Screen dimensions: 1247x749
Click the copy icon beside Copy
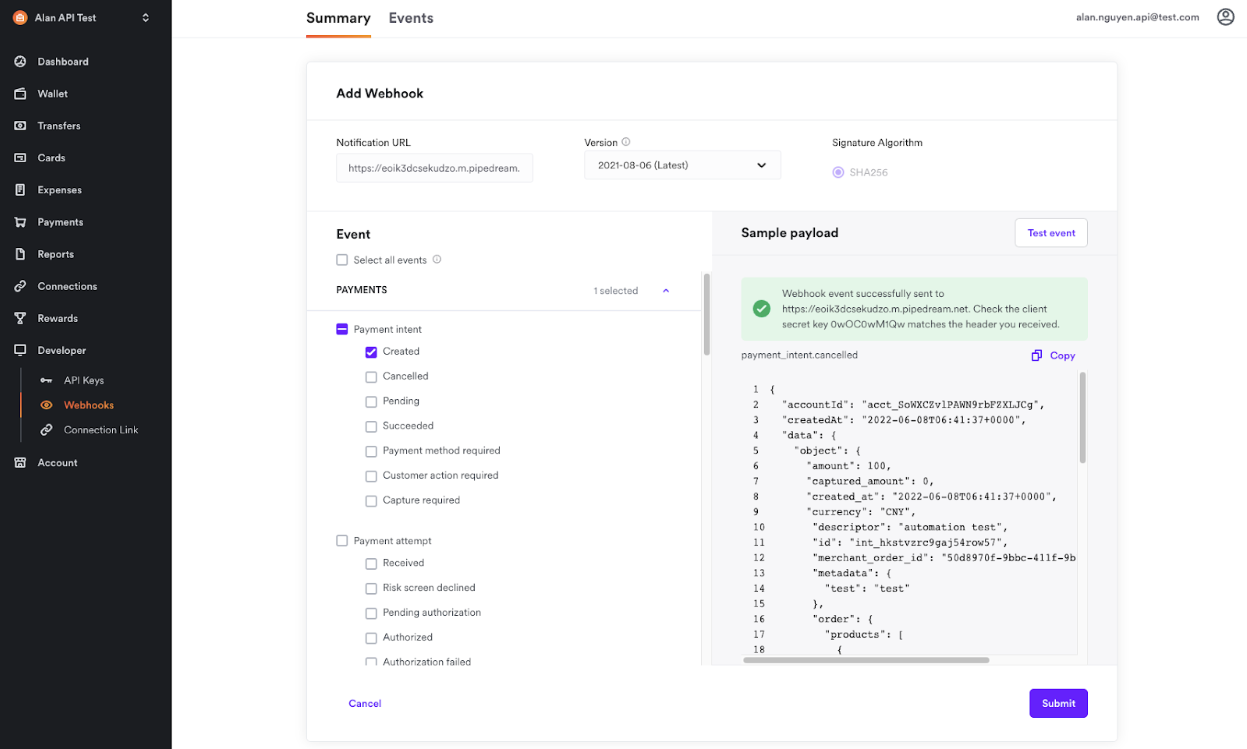click(x=1037, y=356)
